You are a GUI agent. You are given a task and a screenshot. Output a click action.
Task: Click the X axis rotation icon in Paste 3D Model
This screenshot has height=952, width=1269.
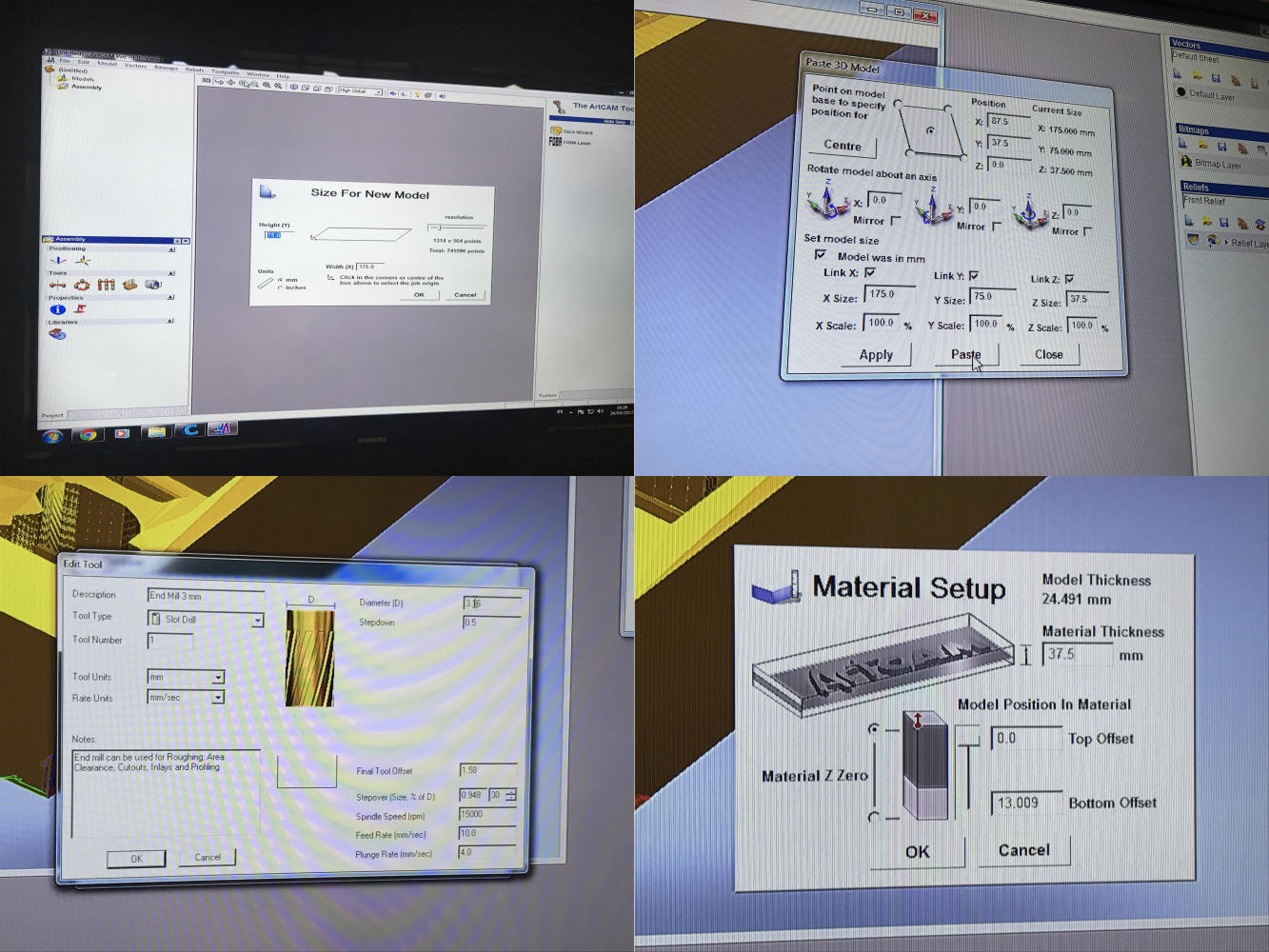pyautogui.click(x=826, y=204)
